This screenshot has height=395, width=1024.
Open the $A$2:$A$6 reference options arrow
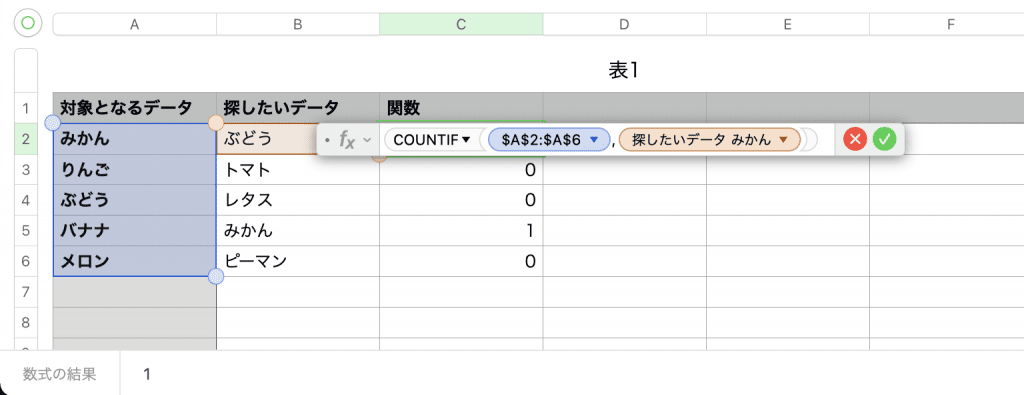(594, 140)
